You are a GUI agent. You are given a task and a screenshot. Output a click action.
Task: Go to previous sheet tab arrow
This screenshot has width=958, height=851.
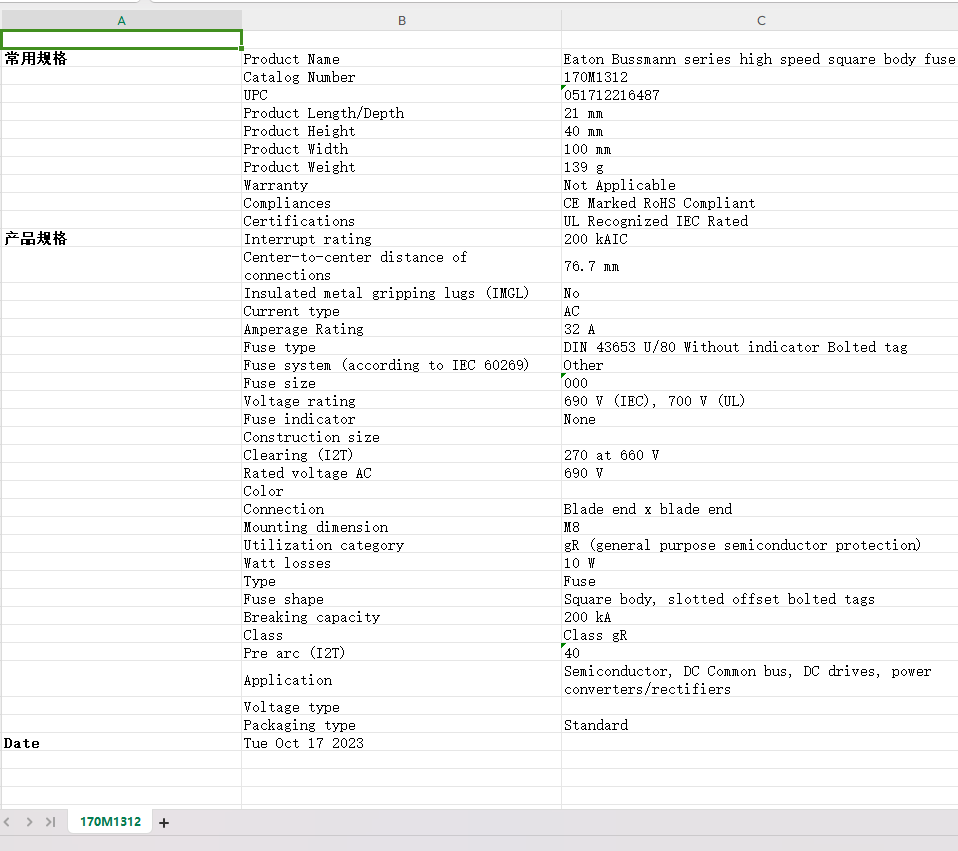7,822
